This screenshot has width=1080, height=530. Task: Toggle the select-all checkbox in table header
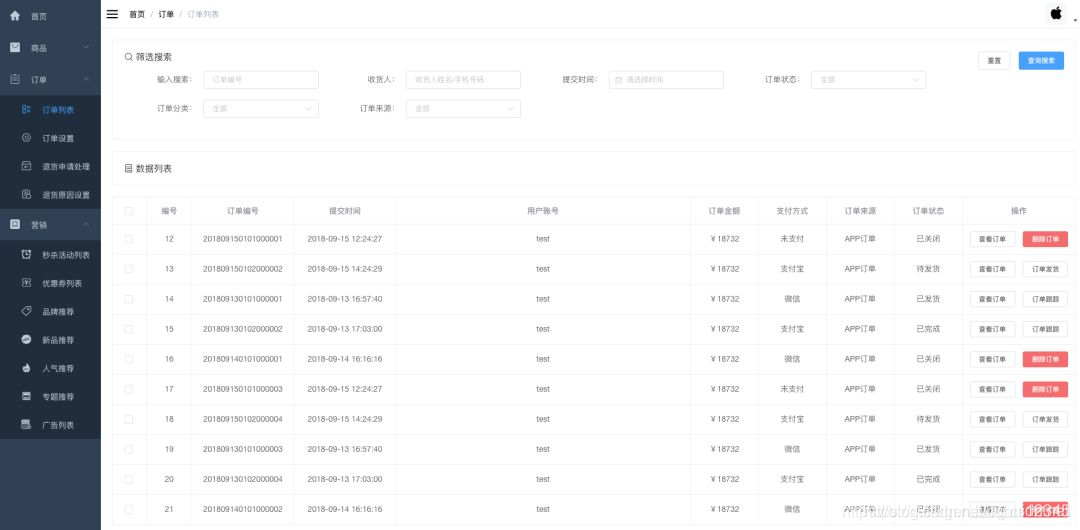point(129,211)
